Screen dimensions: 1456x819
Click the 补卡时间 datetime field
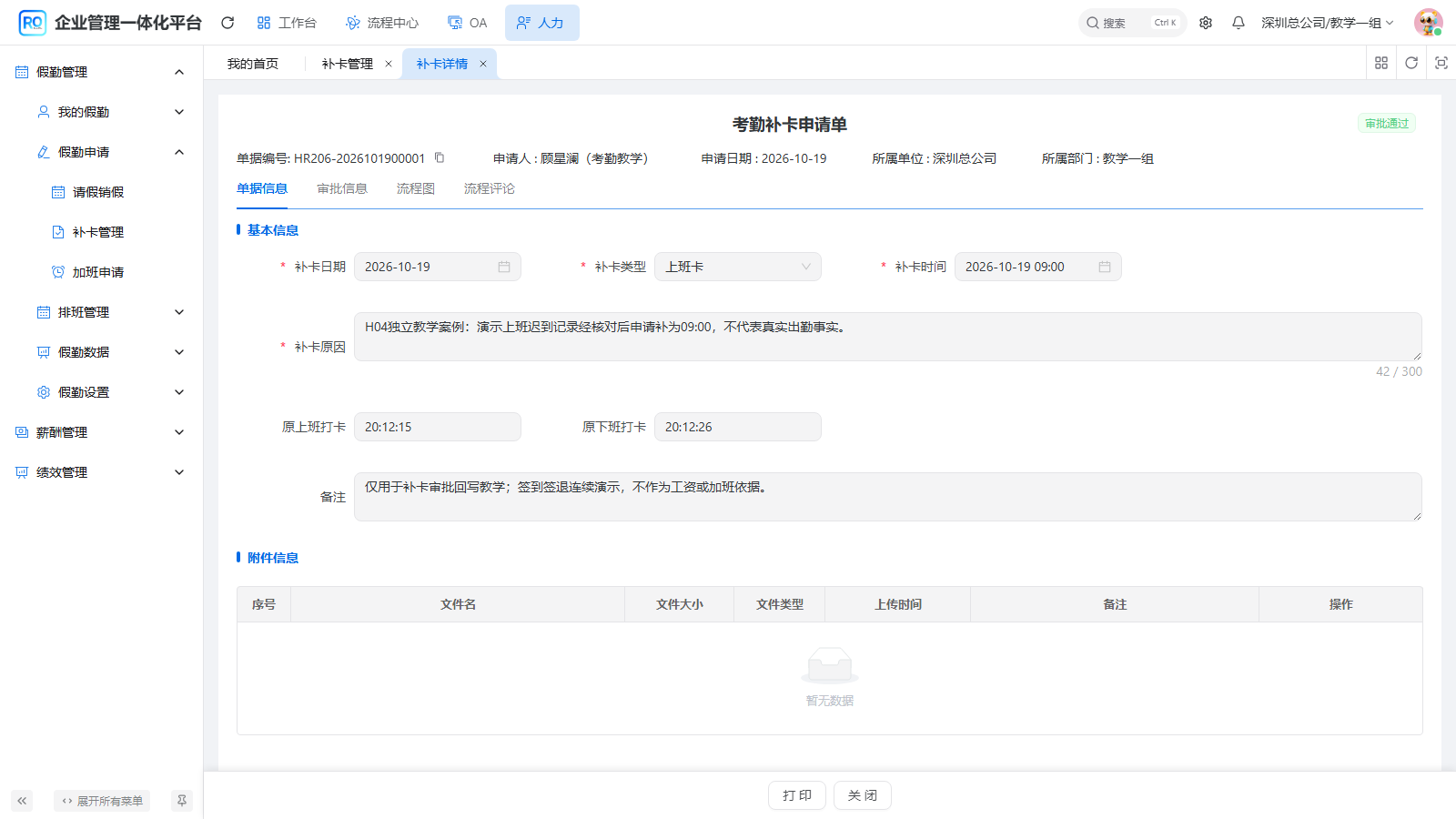[1038, 267]
